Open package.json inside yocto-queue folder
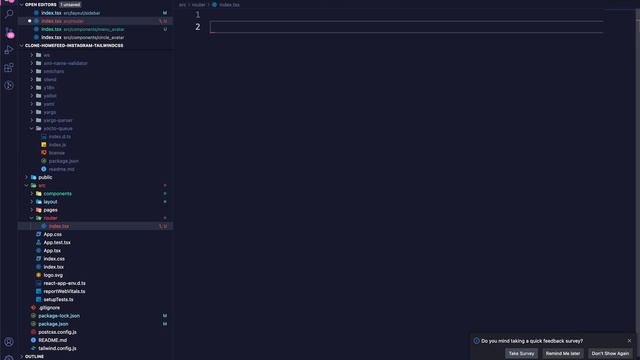The image size is (640, 360). click(x=64, y=161)
